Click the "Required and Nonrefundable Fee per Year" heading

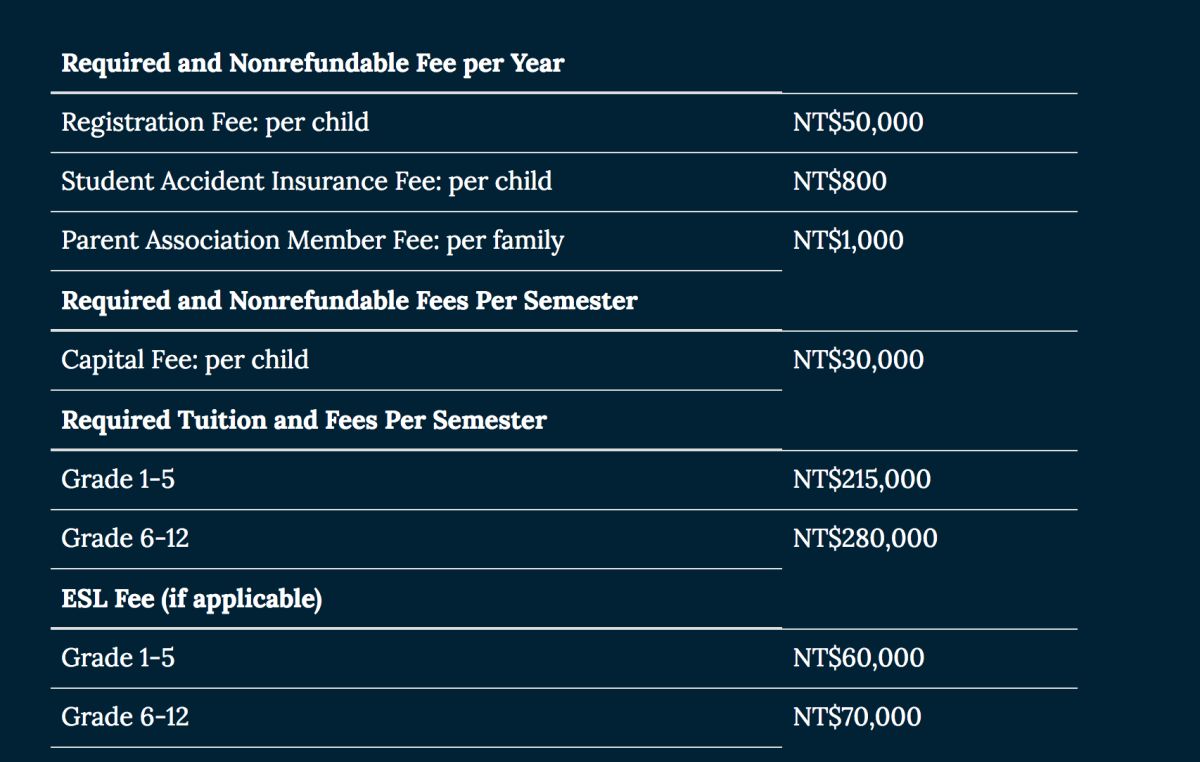[312, 63]
